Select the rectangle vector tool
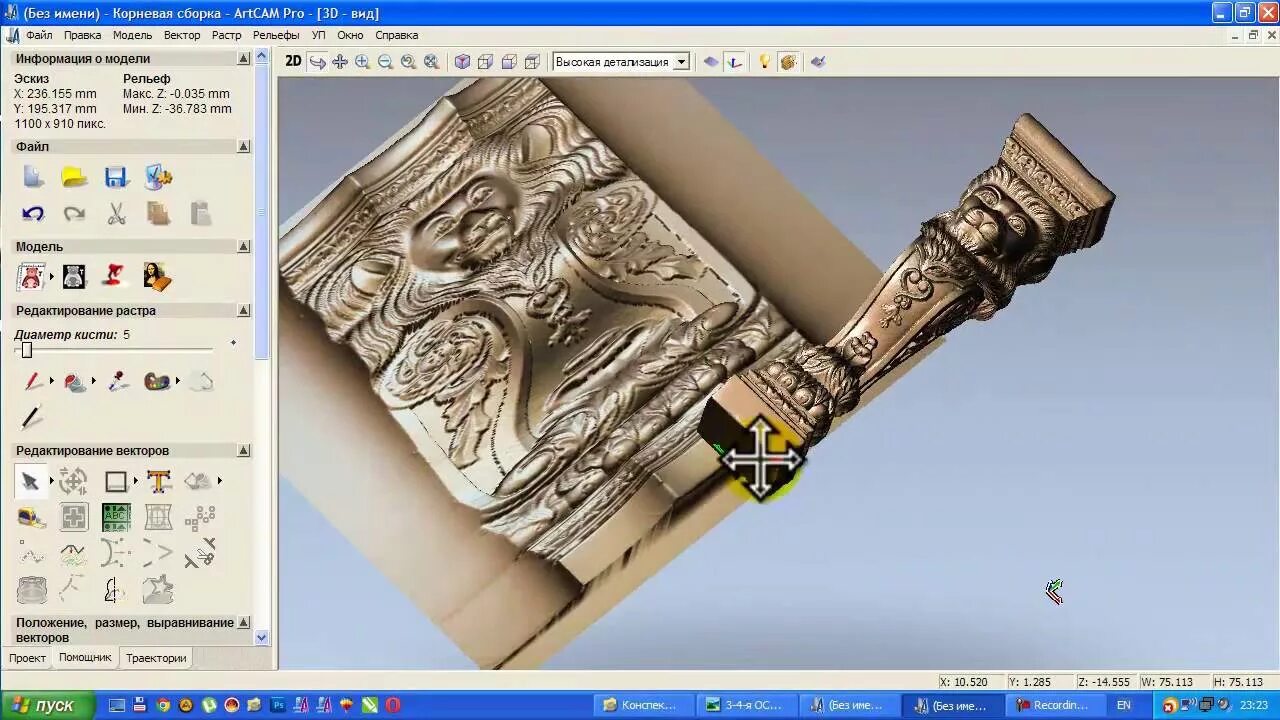1280x720 pixels. point(116,481)
